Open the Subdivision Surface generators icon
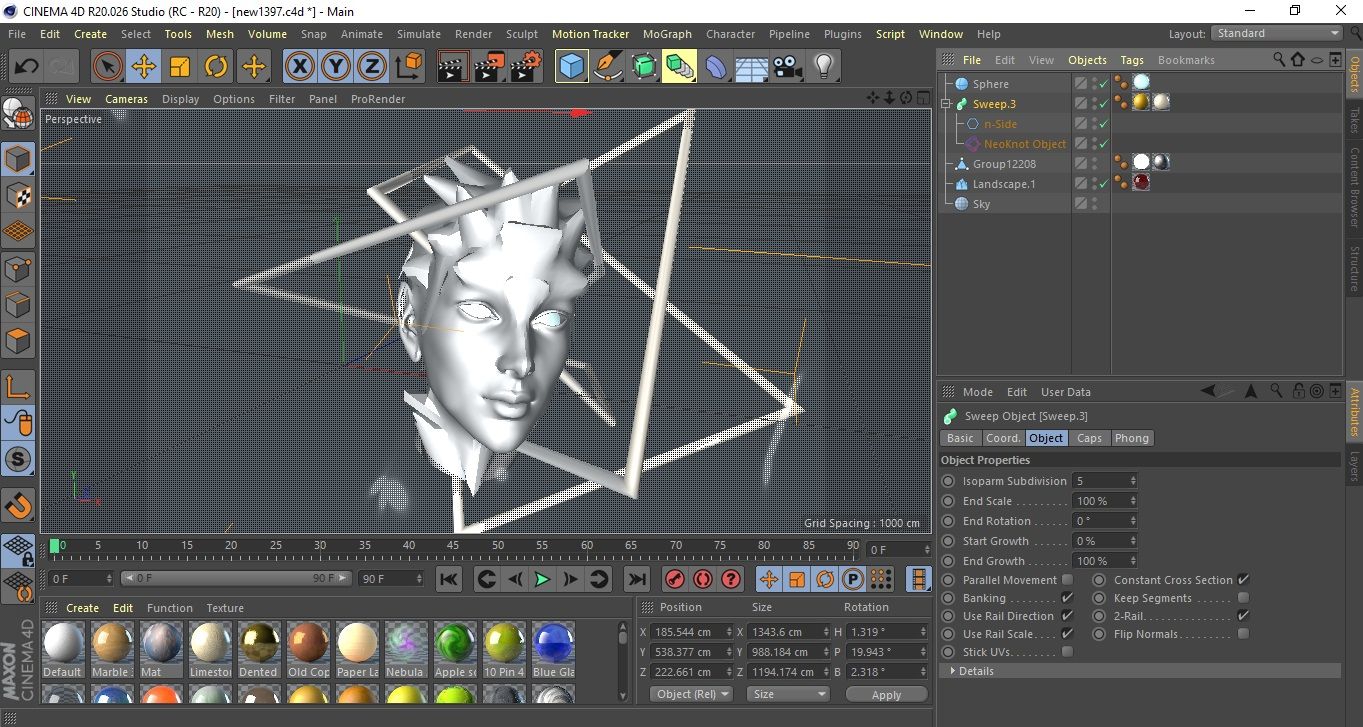 [x=644, y=67]
